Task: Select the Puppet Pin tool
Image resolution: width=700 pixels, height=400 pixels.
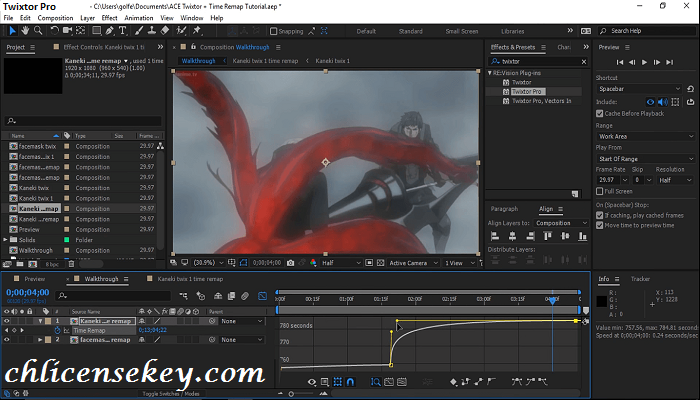Action: 197,30
